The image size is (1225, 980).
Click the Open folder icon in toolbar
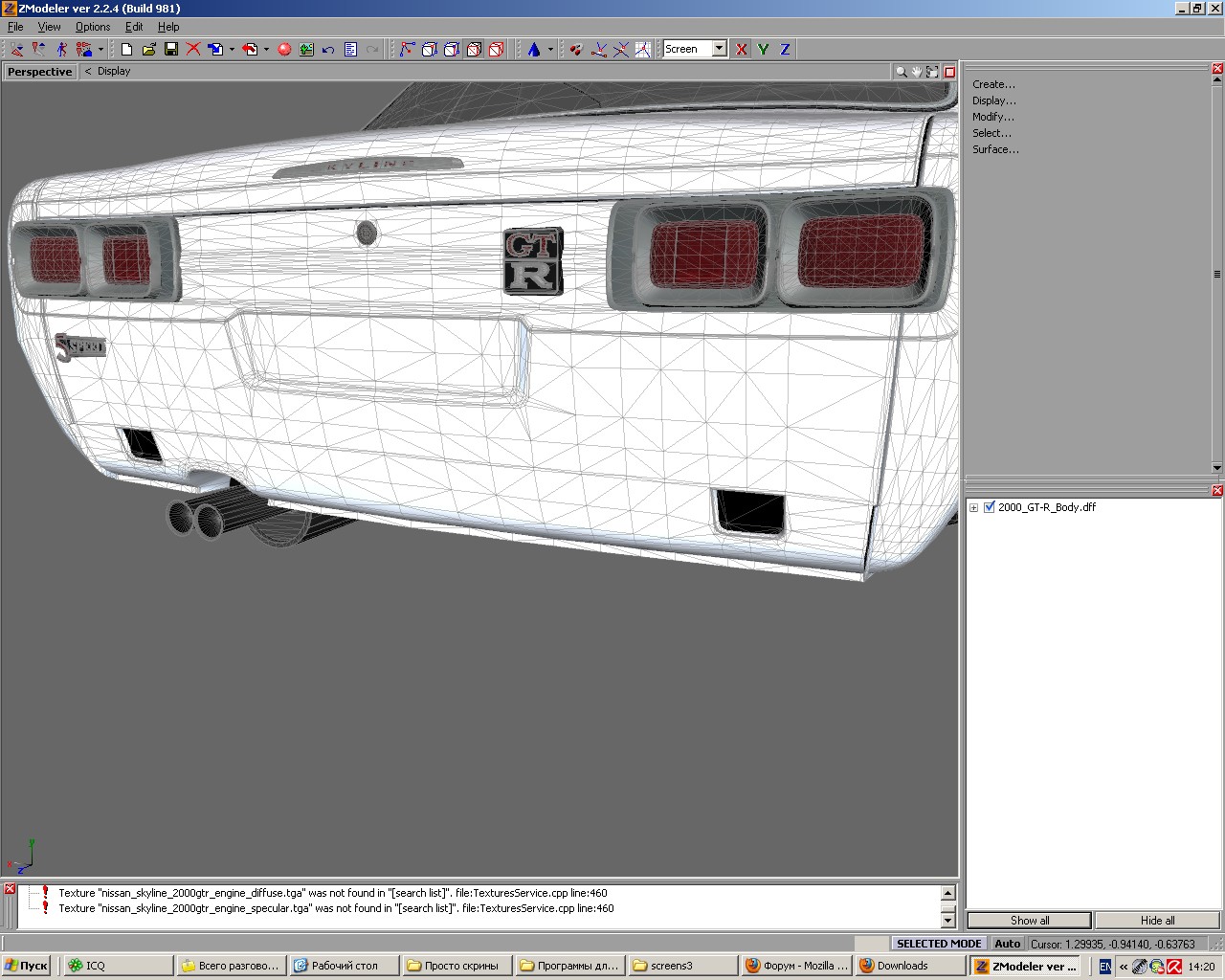point(148,49)
